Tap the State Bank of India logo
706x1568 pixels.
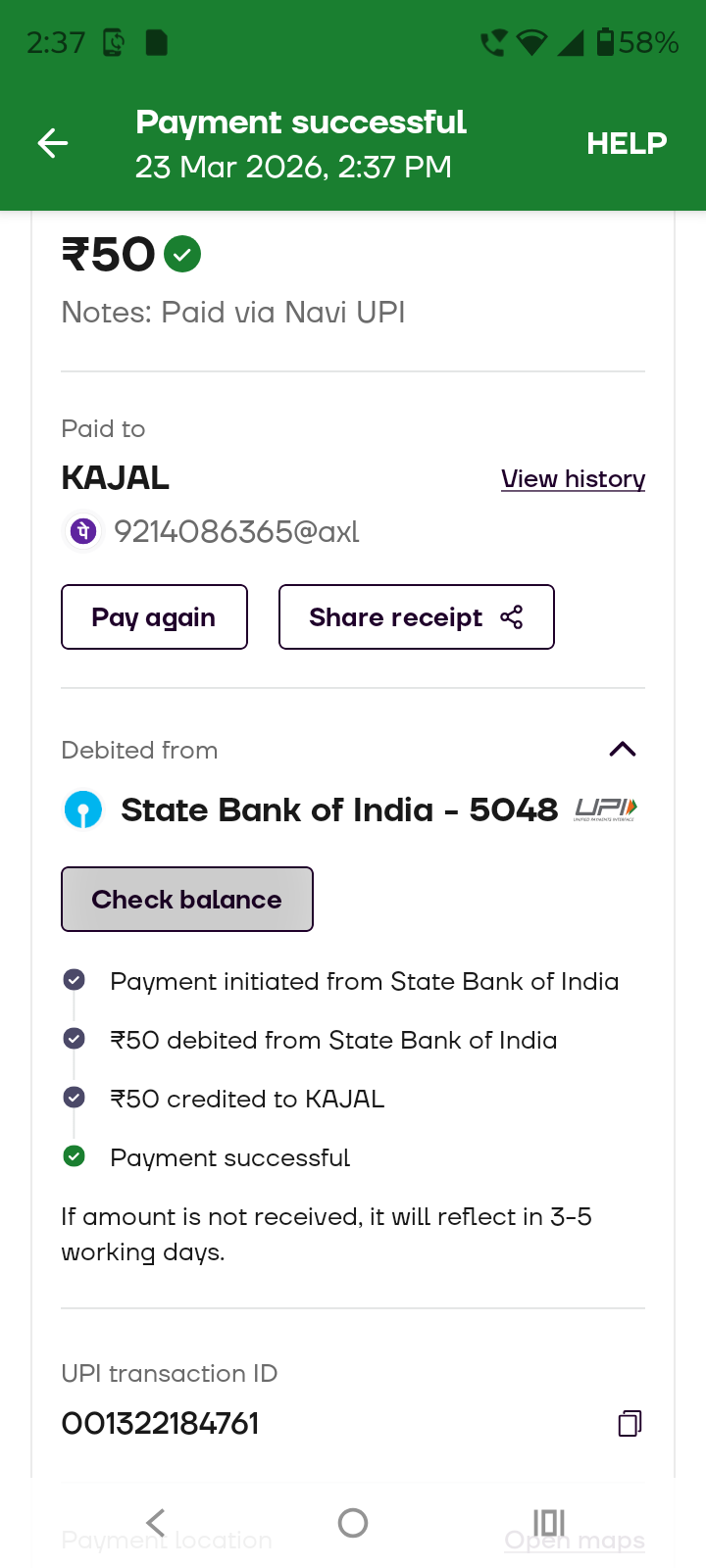tap(83, 810)
